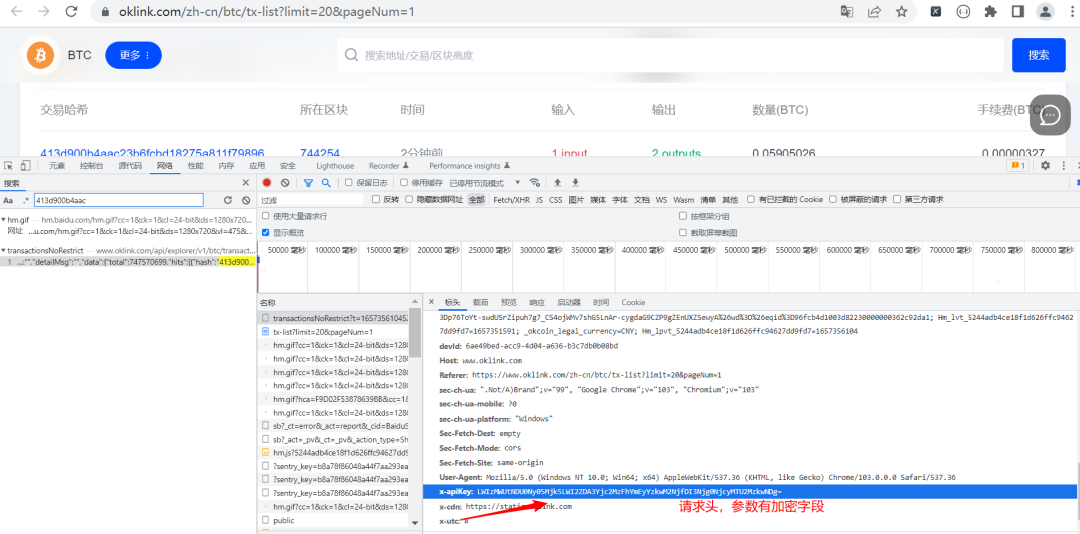Open network conditions wifi icon
The width and height of the screenshot is (1080, 534).
pos(534,183)
